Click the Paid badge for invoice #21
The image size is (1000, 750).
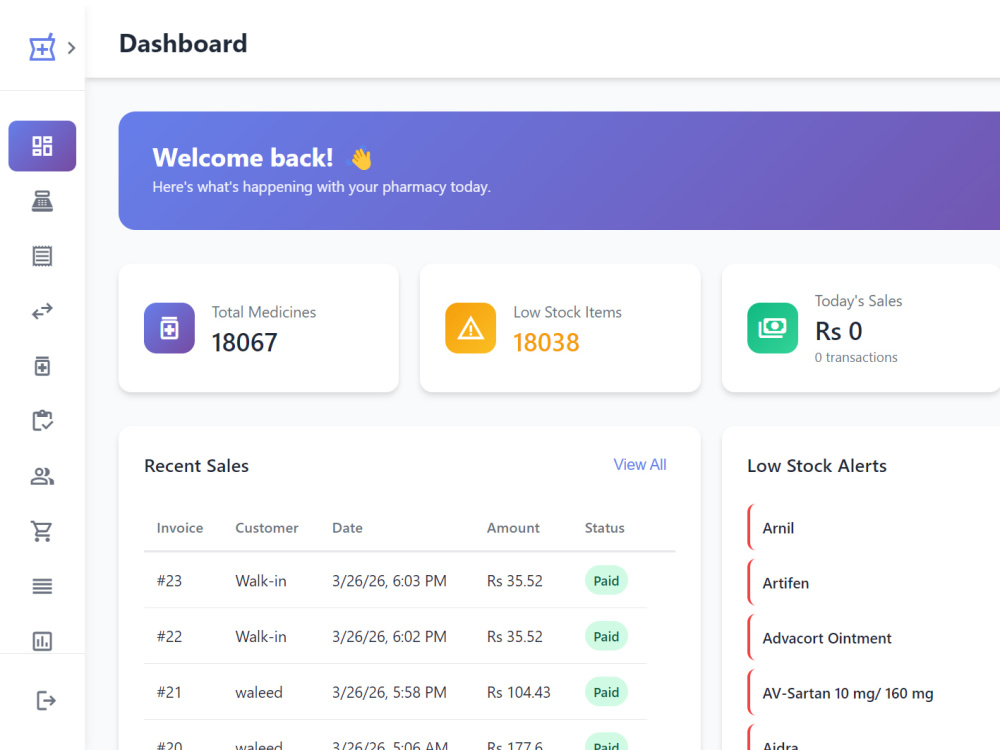tap(606, 693)
